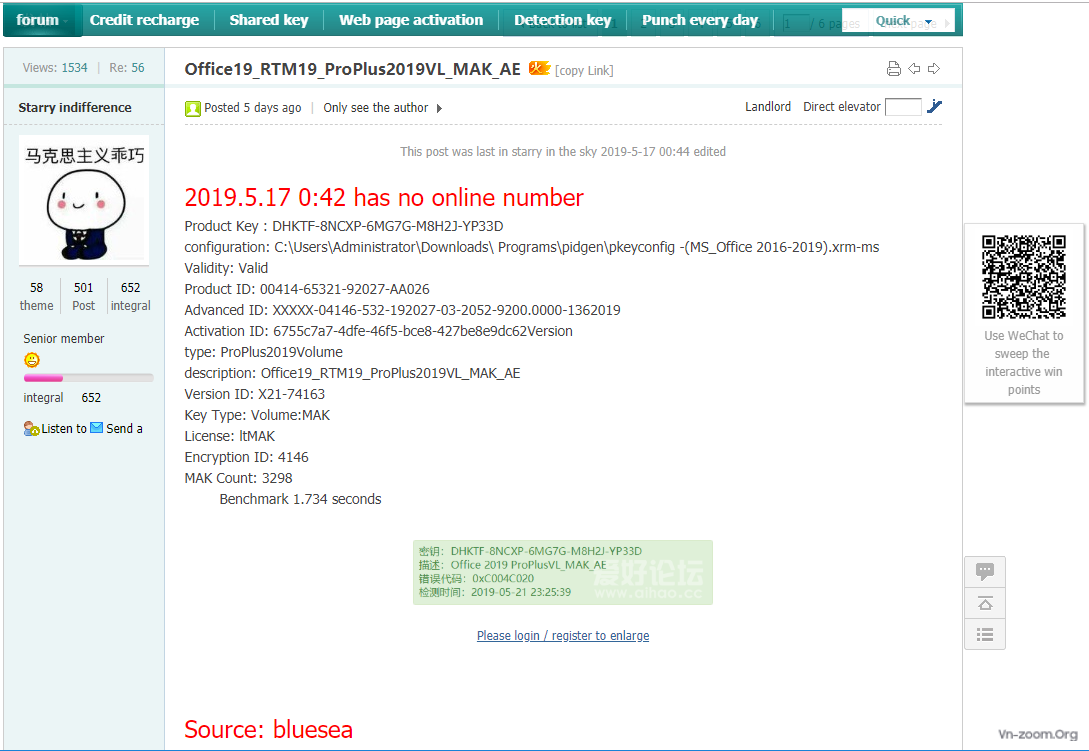
Task: Click the print post icon
Action: pyautogui.click(x=894, y=69)
